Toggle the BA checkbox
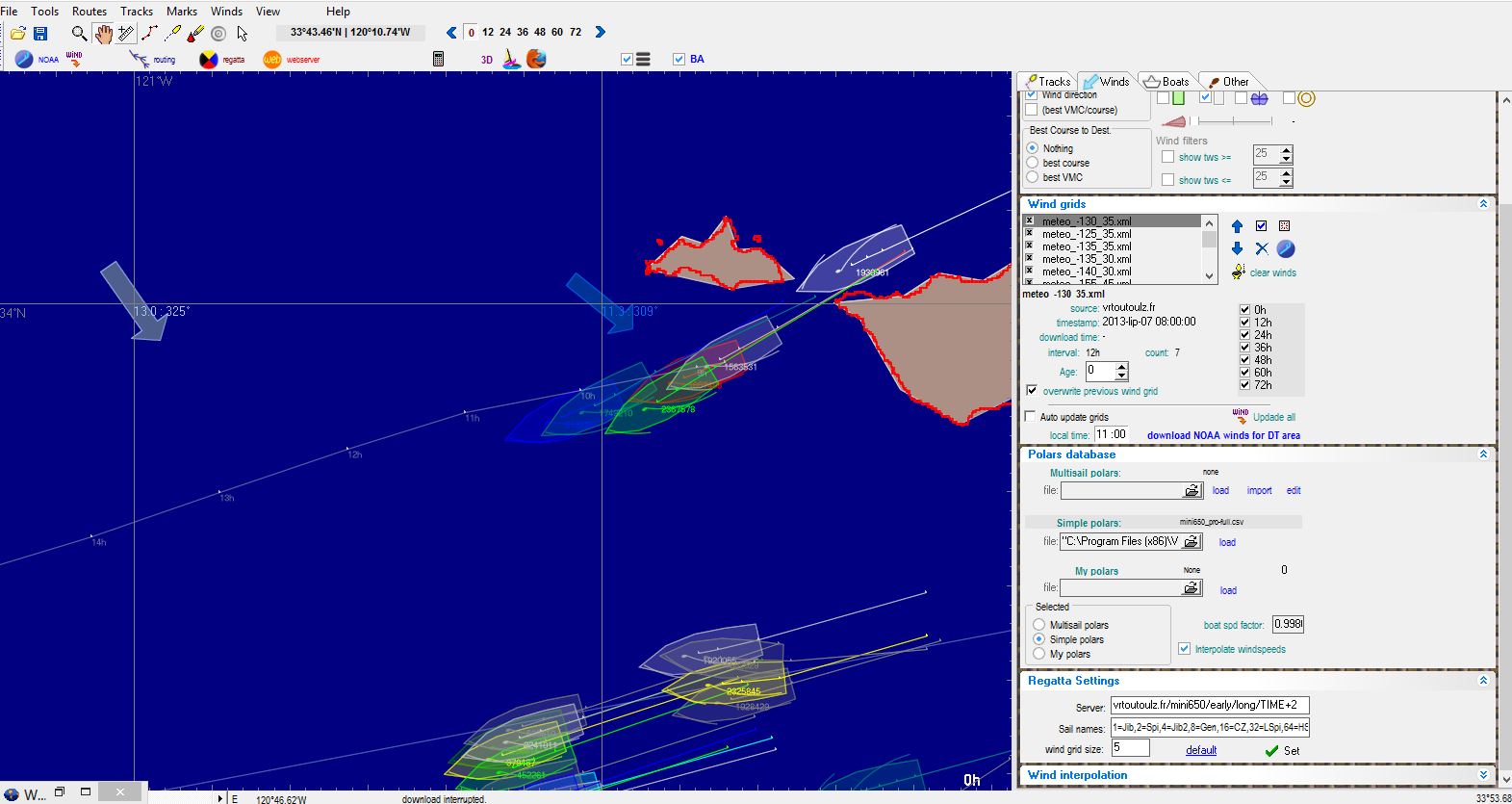 tap(679, 60)
